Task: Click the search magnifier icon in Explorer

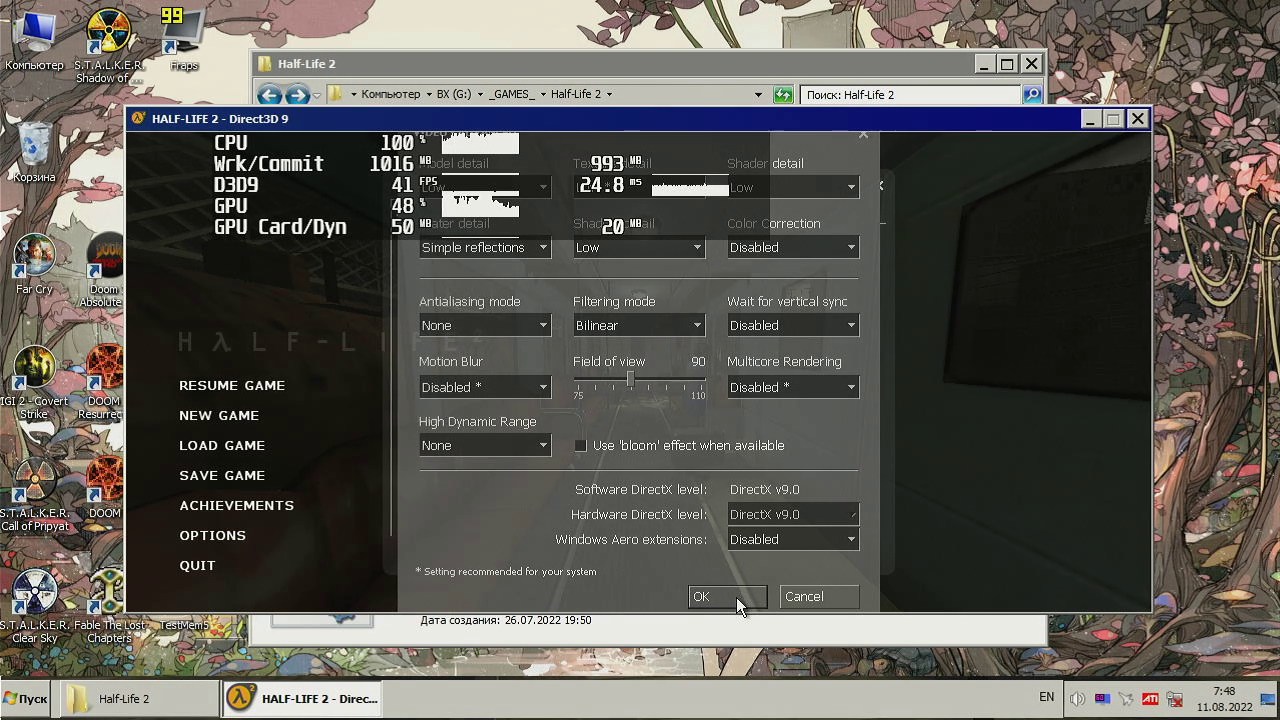Action: 1032,95
